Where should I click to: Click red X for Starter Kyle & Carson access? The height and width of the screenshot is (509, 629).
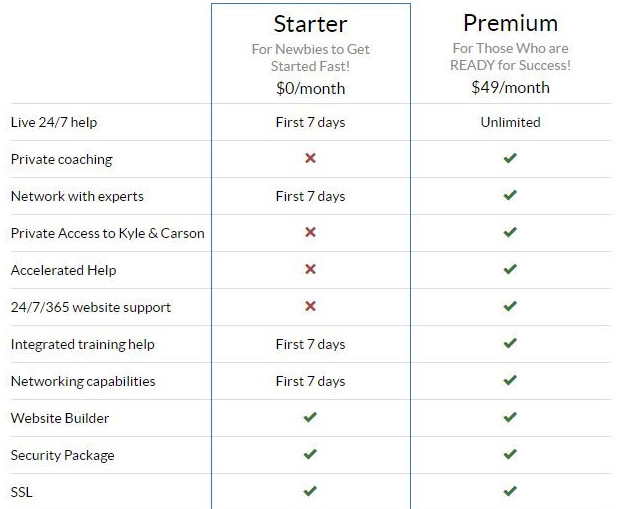point(310,233)
